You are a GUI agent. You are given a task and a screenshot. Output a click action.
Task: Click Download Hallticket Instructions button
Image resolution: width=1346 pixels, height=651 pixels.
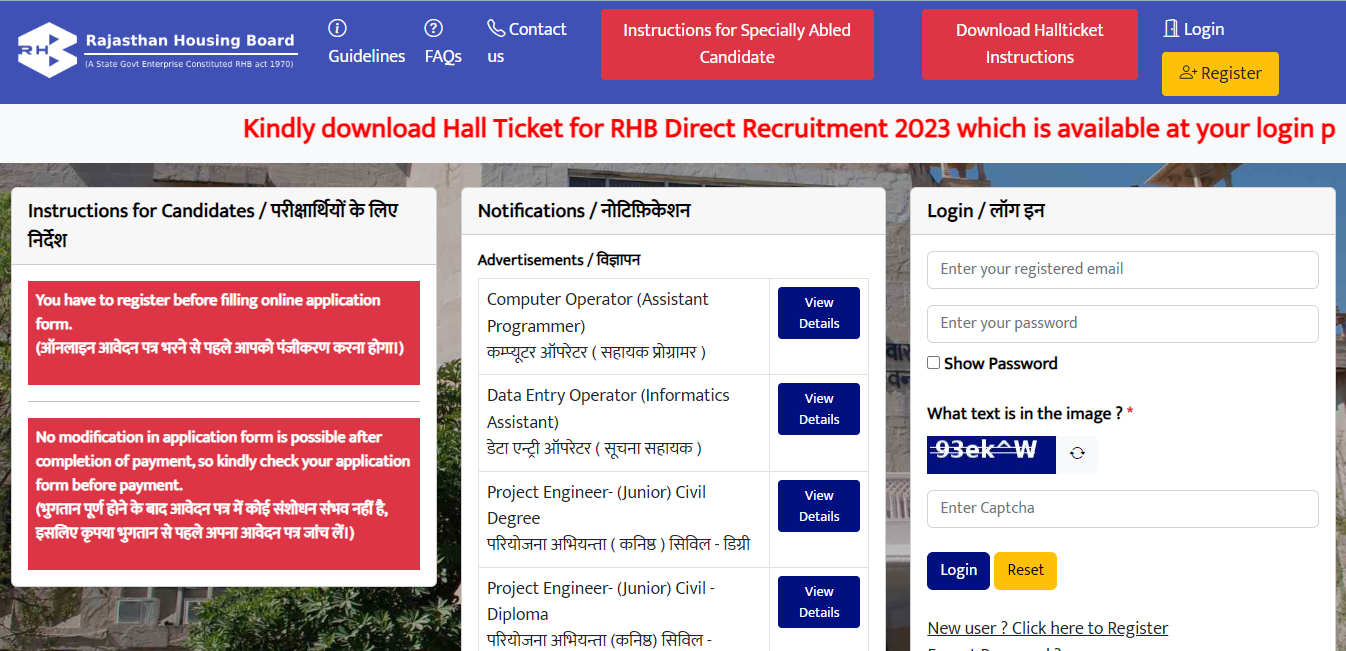[x=1029, y=44]
